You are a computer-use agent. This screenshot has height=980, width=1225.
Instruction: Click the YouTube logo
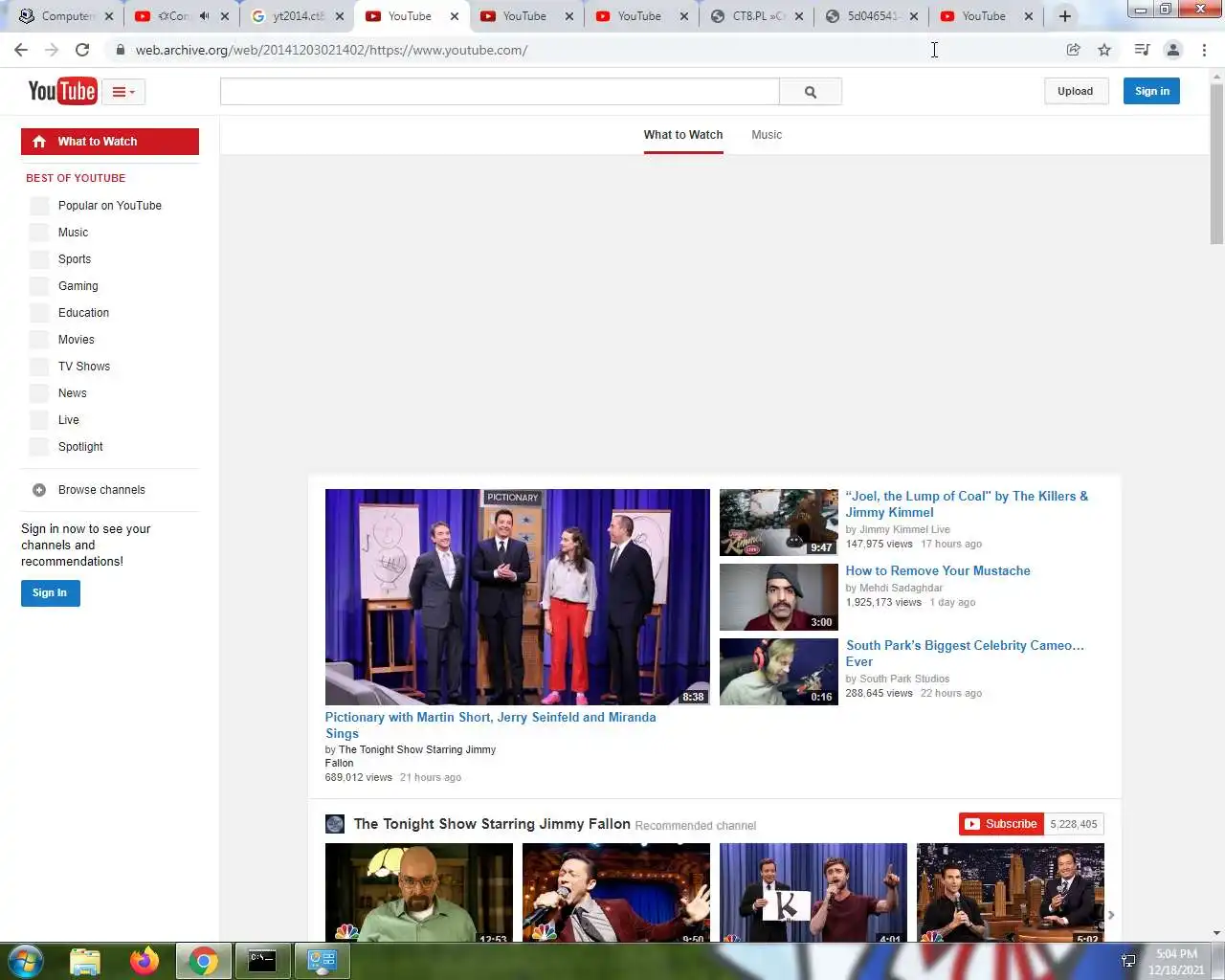pyautogui.click(x=62, y=91)
